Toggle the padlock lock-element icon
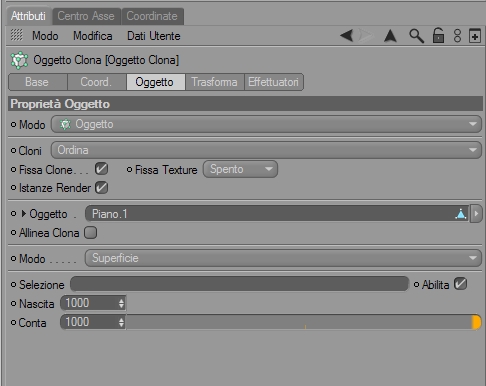486x386 pixels. coord(438,35)
